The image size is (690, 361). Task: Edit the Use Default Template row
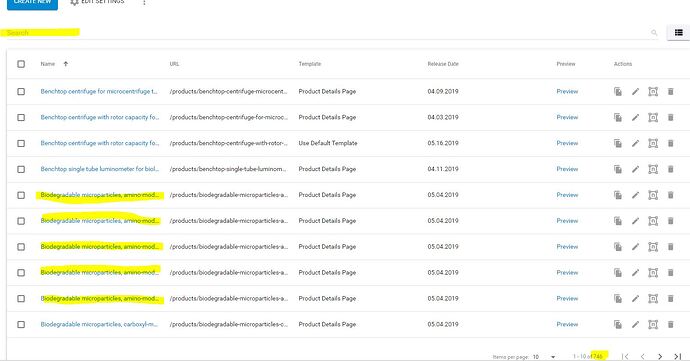click(x=635, y=144)
